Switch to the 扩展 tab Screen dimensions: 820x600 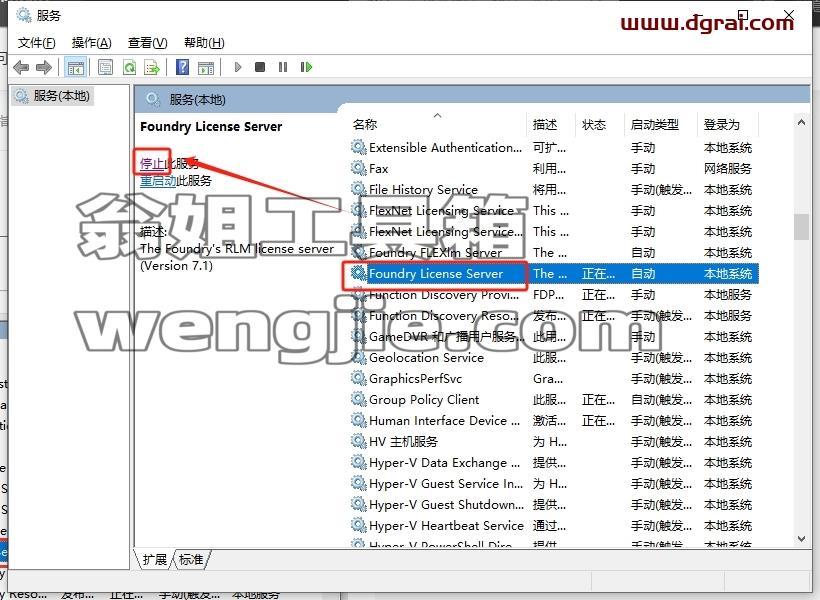pos(154,559)
